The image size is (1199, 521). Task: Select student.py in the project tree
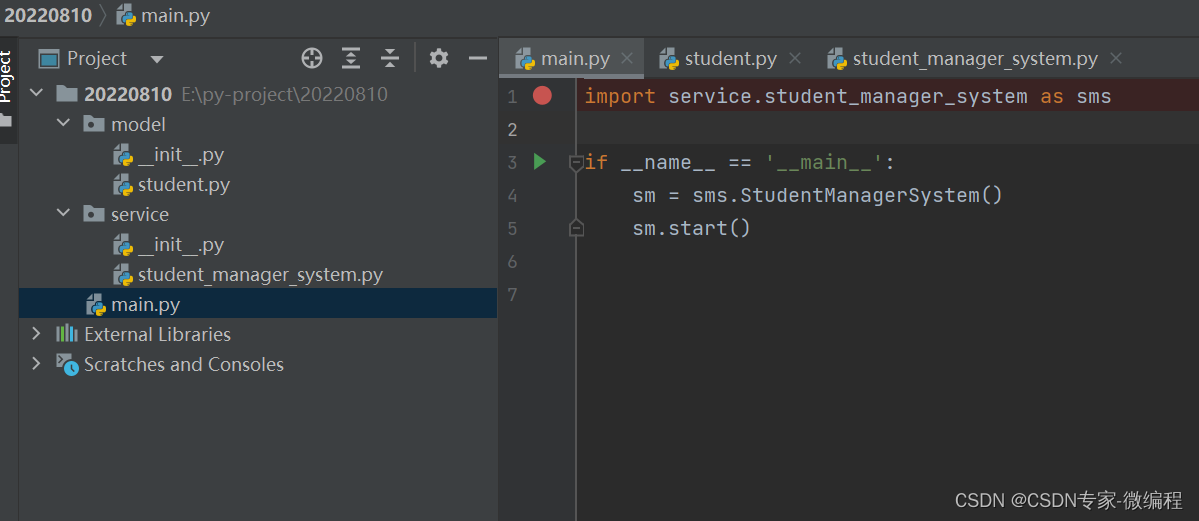(184, 185)
